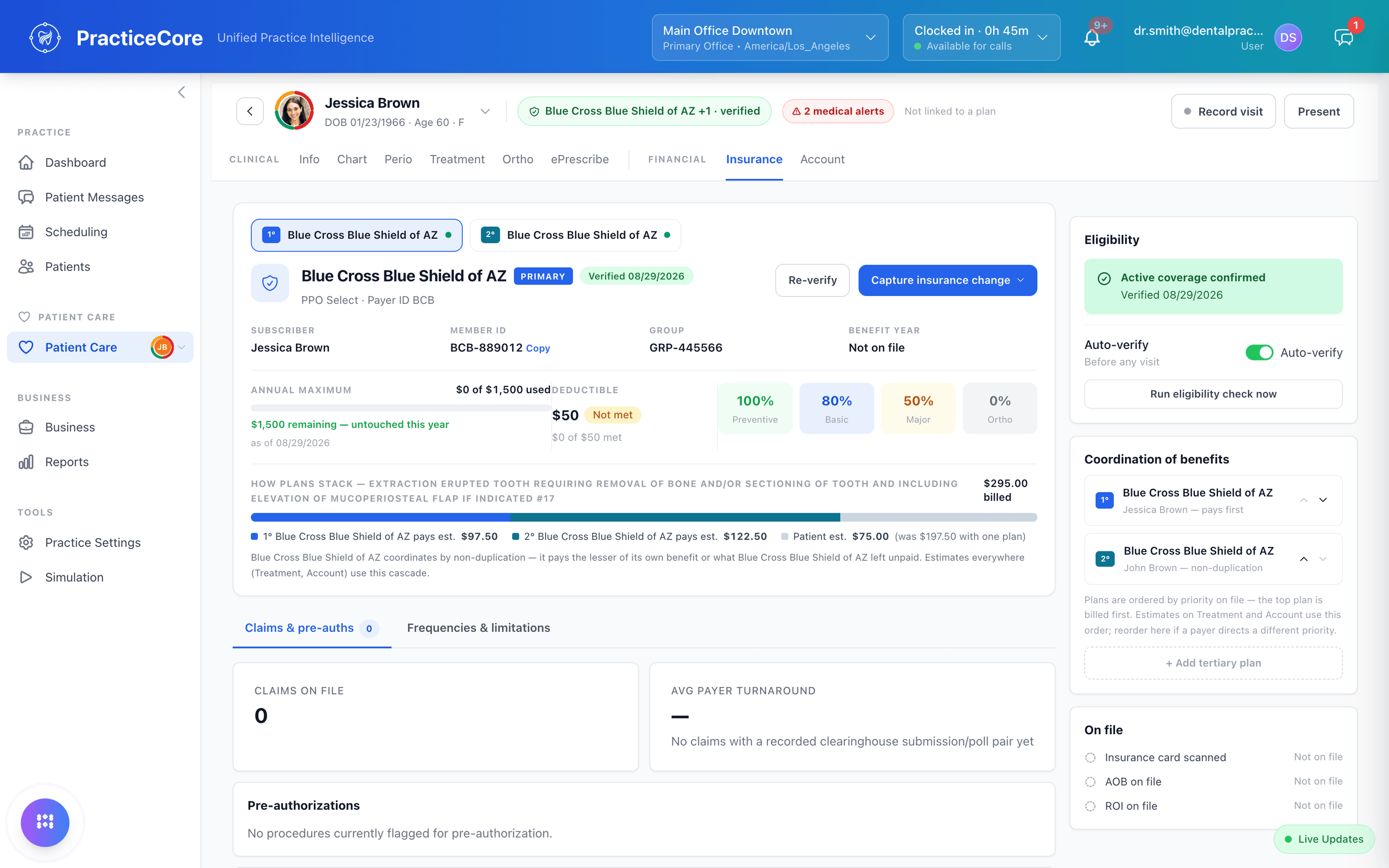Click the Reports bar chart icon
Image resolution: width=1389 pixels, height=868 pixels.
(26, 462)
